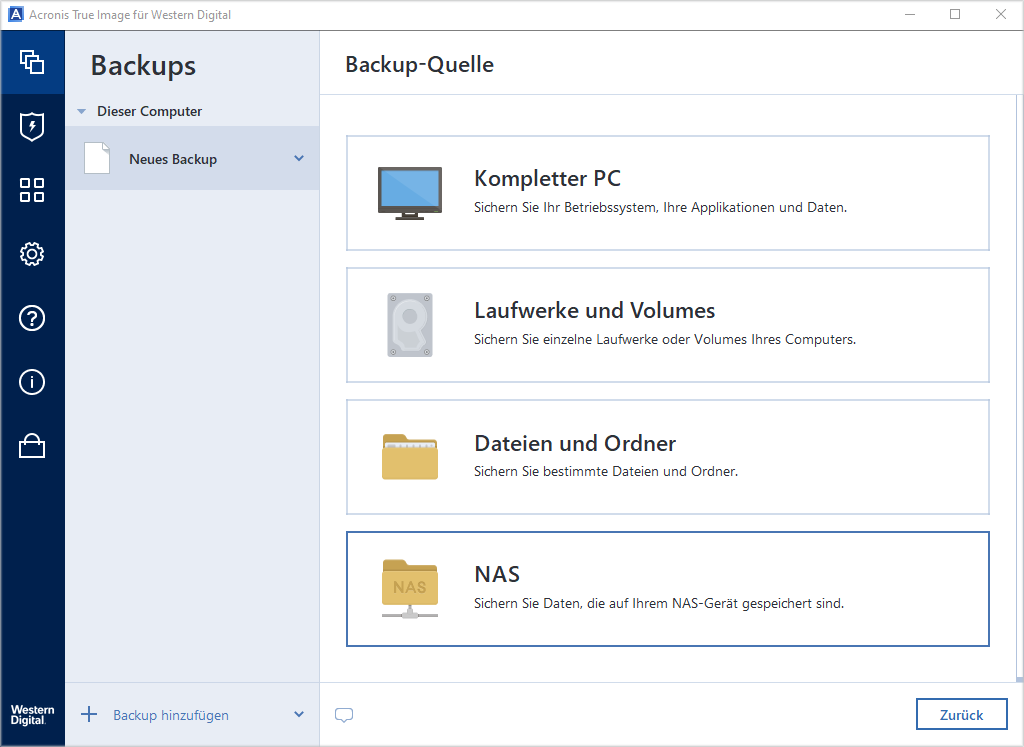1024x747 pixels.
Task: Select Neues Backup in the list
Action: [192, 158]
